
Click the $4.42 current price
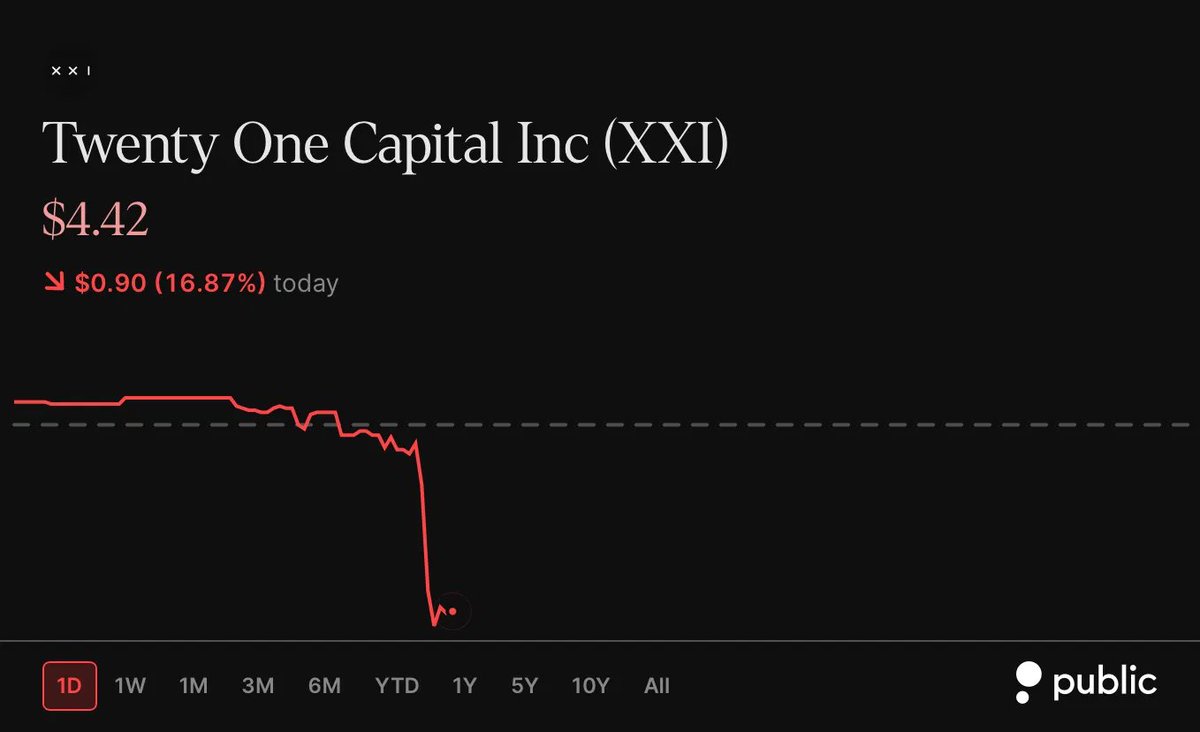pyautogui.click(x=95, y=219)
